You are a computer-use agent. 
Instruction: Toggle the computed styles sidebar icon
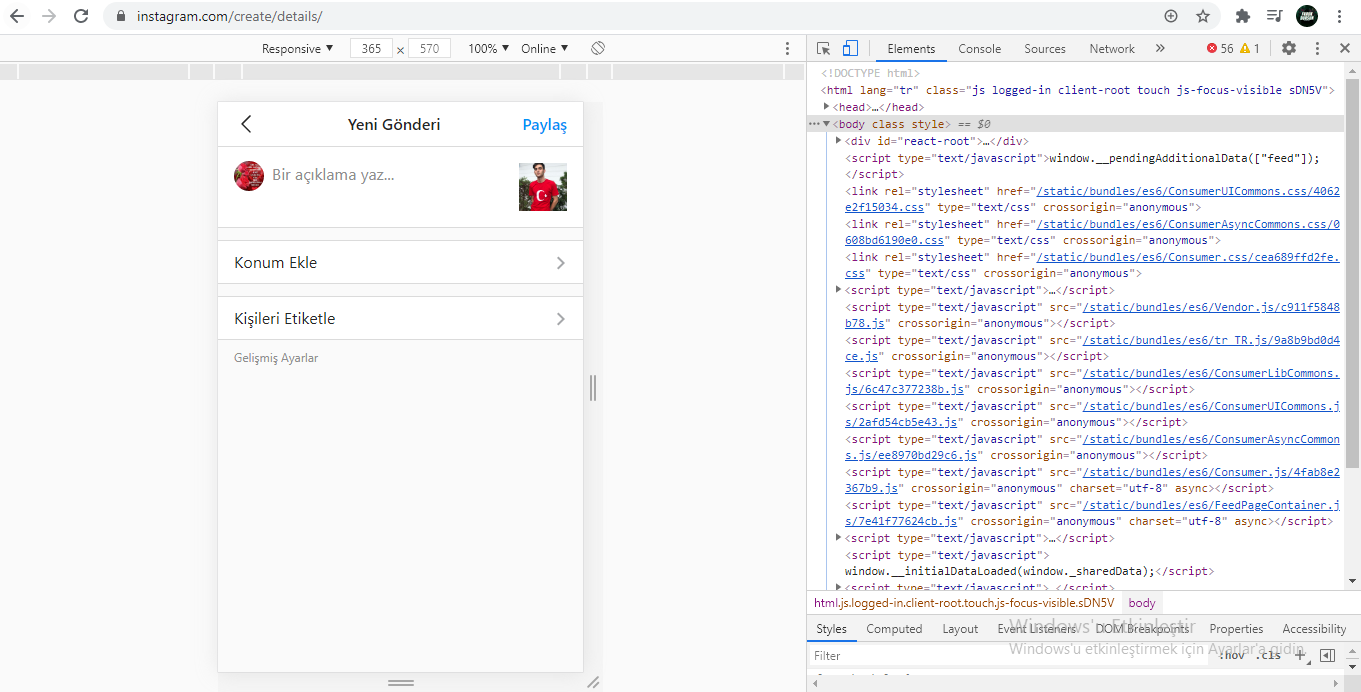click(x=1327, y=655)
